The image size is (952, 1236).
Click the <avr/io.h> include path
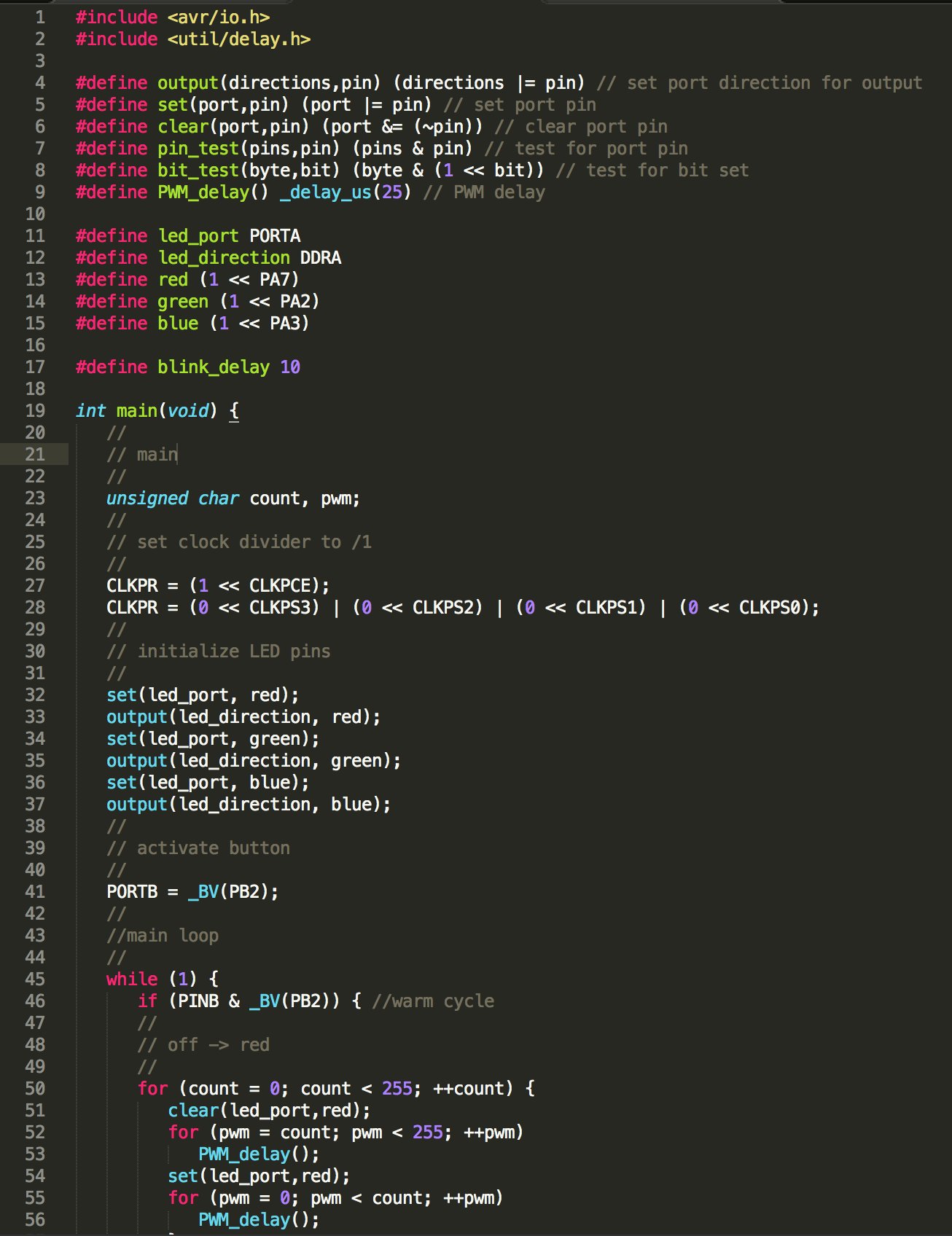[x=219, y=17]
